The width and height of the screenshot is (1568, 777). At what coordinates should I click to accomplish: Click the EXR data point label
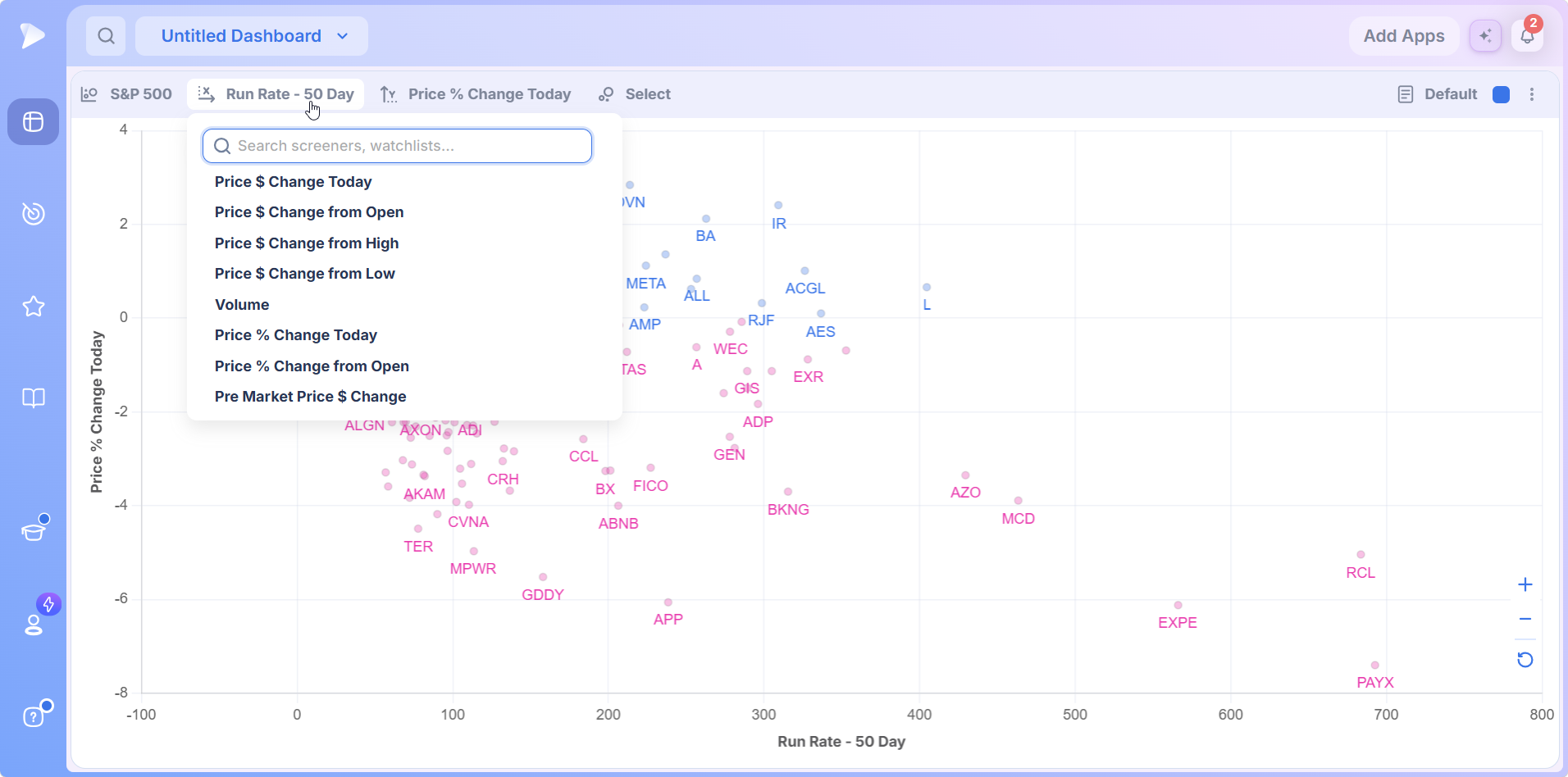[x=808, y=377]
